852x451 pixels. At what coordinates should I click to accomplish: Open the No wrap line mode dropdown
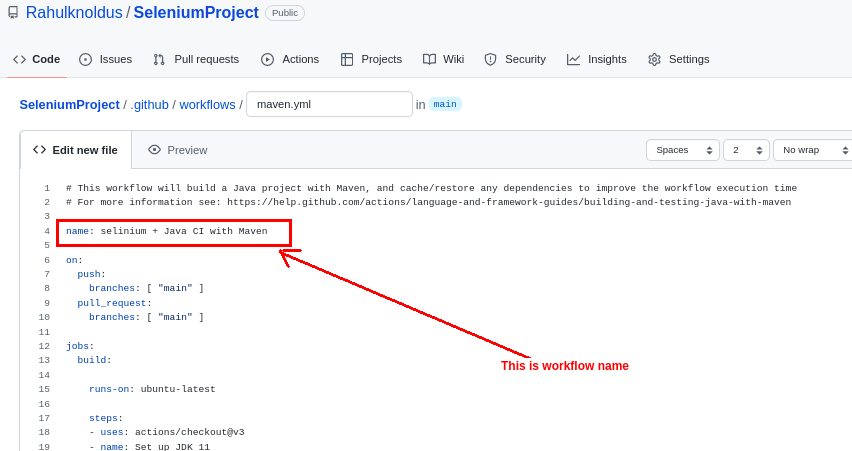[x=813, y=150]
